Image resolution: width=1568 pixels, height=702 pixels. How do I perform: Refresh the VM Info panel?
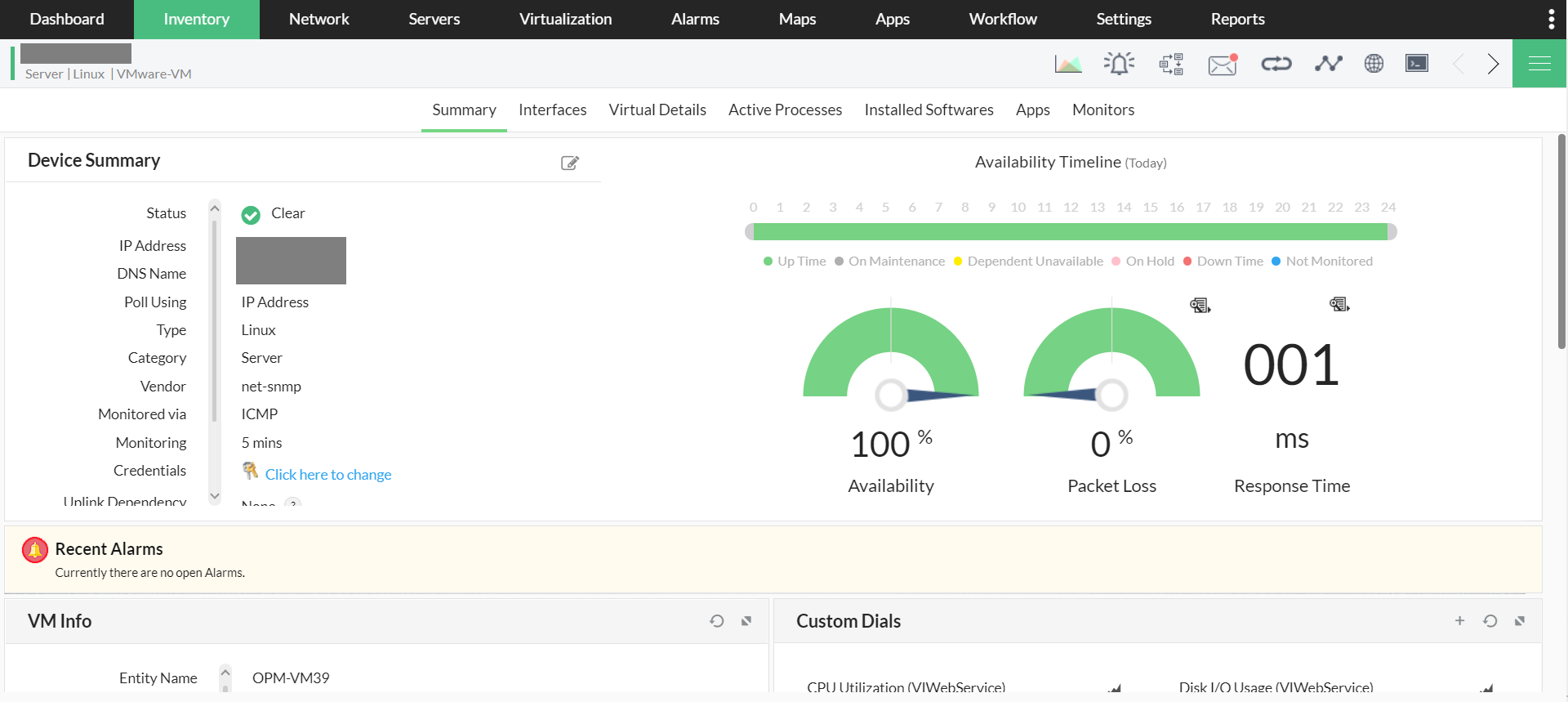pyautogui.click(x=716, y=621)
